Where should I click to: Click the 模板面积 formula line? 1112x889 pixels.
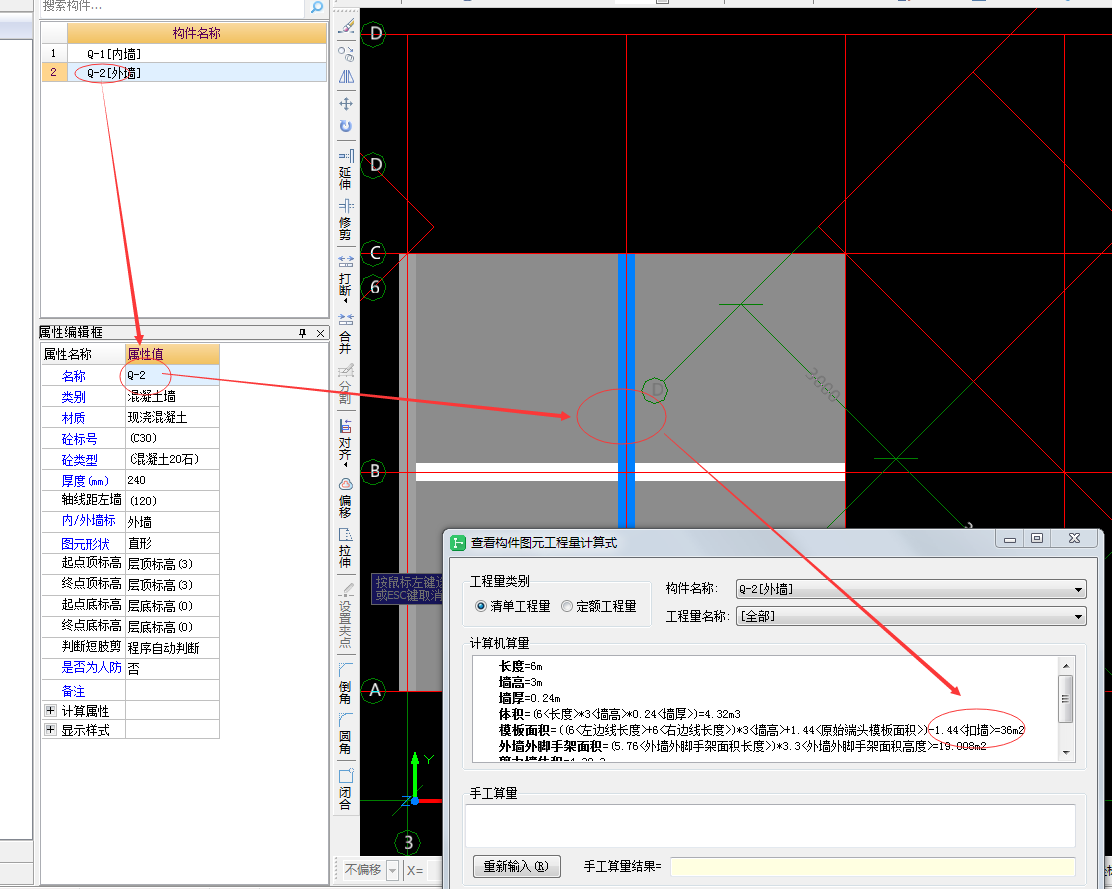[762, 729]
